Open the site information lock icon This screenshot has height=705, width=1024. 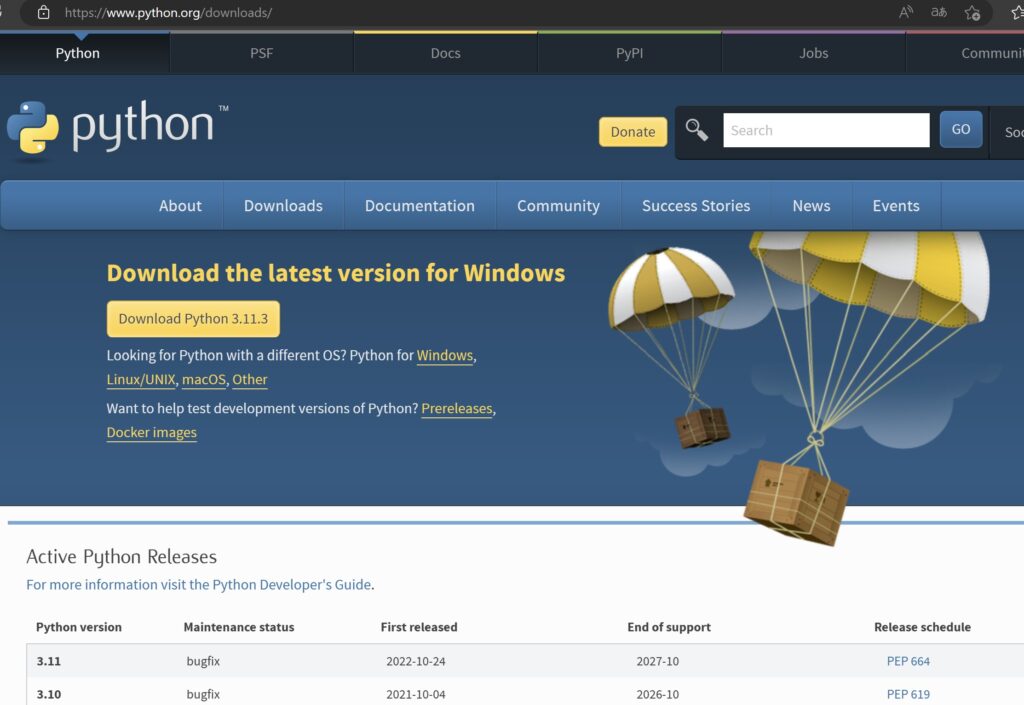(43, 12)
